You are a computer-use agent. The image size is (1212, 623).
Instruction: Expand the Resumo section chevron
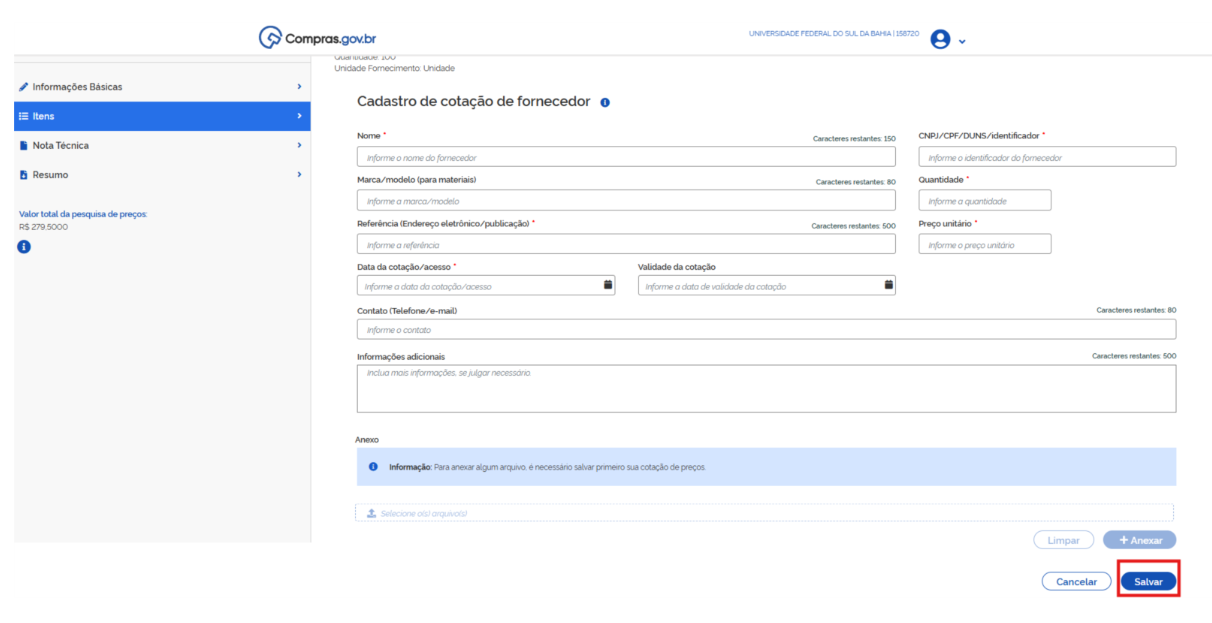pos(299,175)
